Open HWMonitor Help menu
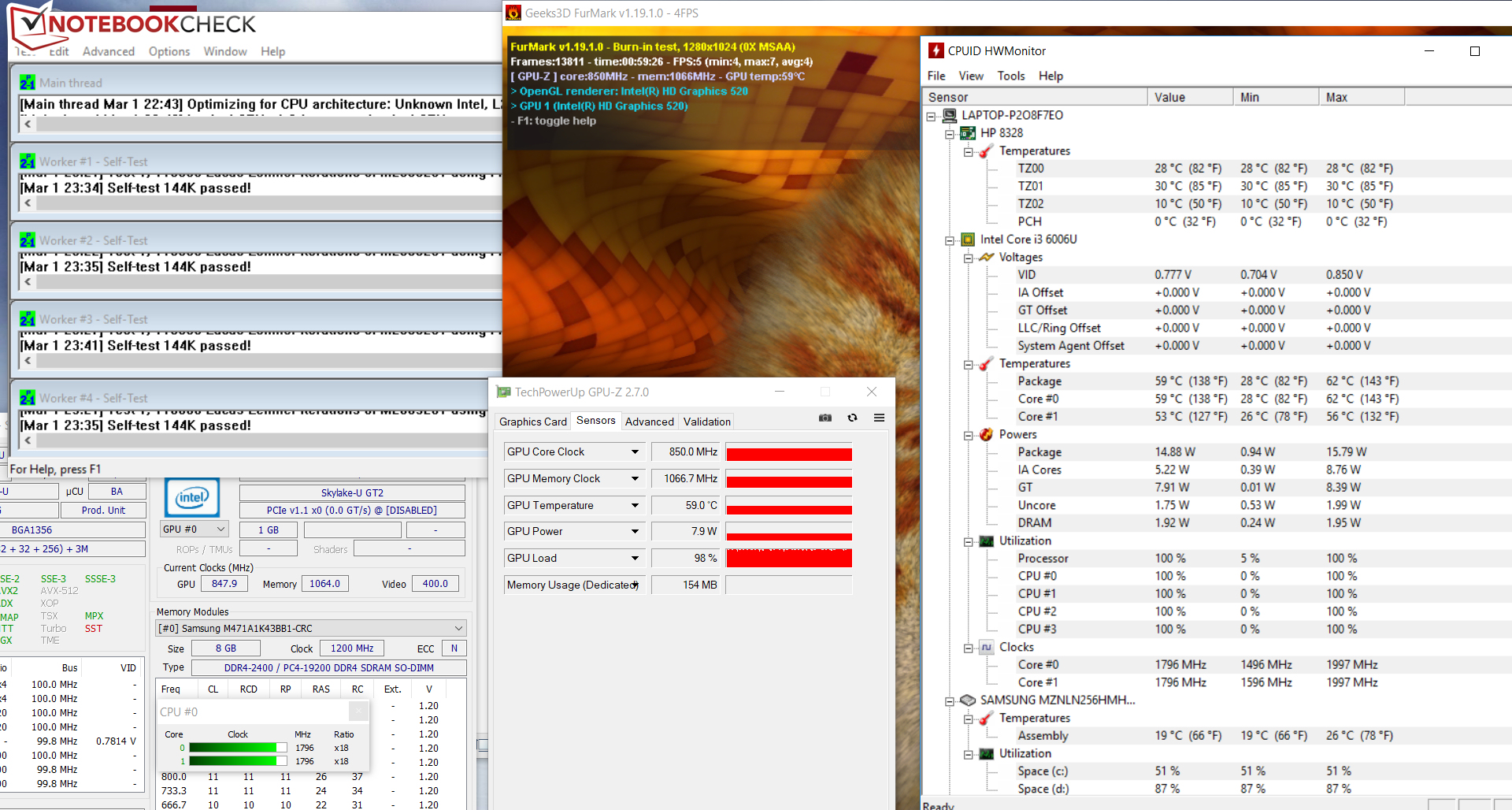1512x810 pixels. (1051, 76)
